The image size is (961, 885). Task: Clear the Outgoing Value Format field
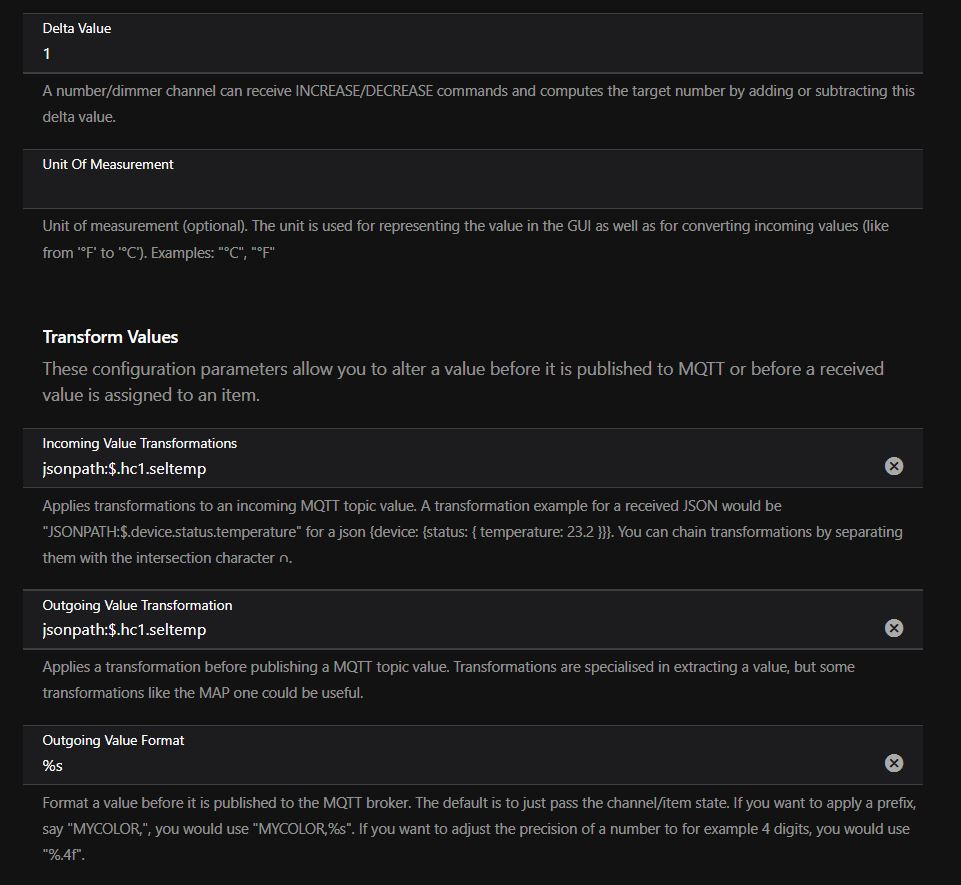coord(894,763)
